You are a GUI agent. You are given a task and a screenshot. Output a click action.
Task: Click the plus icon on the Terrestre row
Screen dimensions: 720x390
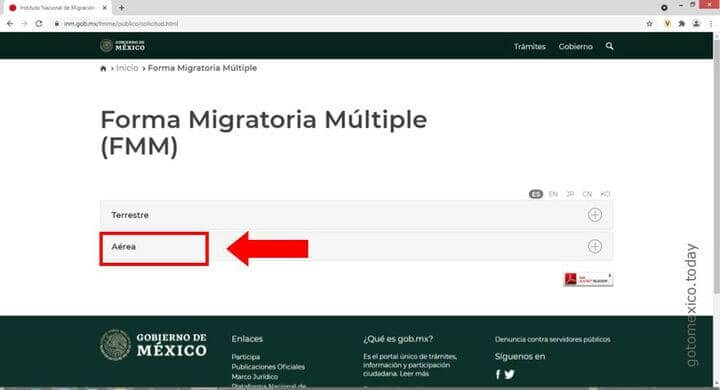point(595,215)
